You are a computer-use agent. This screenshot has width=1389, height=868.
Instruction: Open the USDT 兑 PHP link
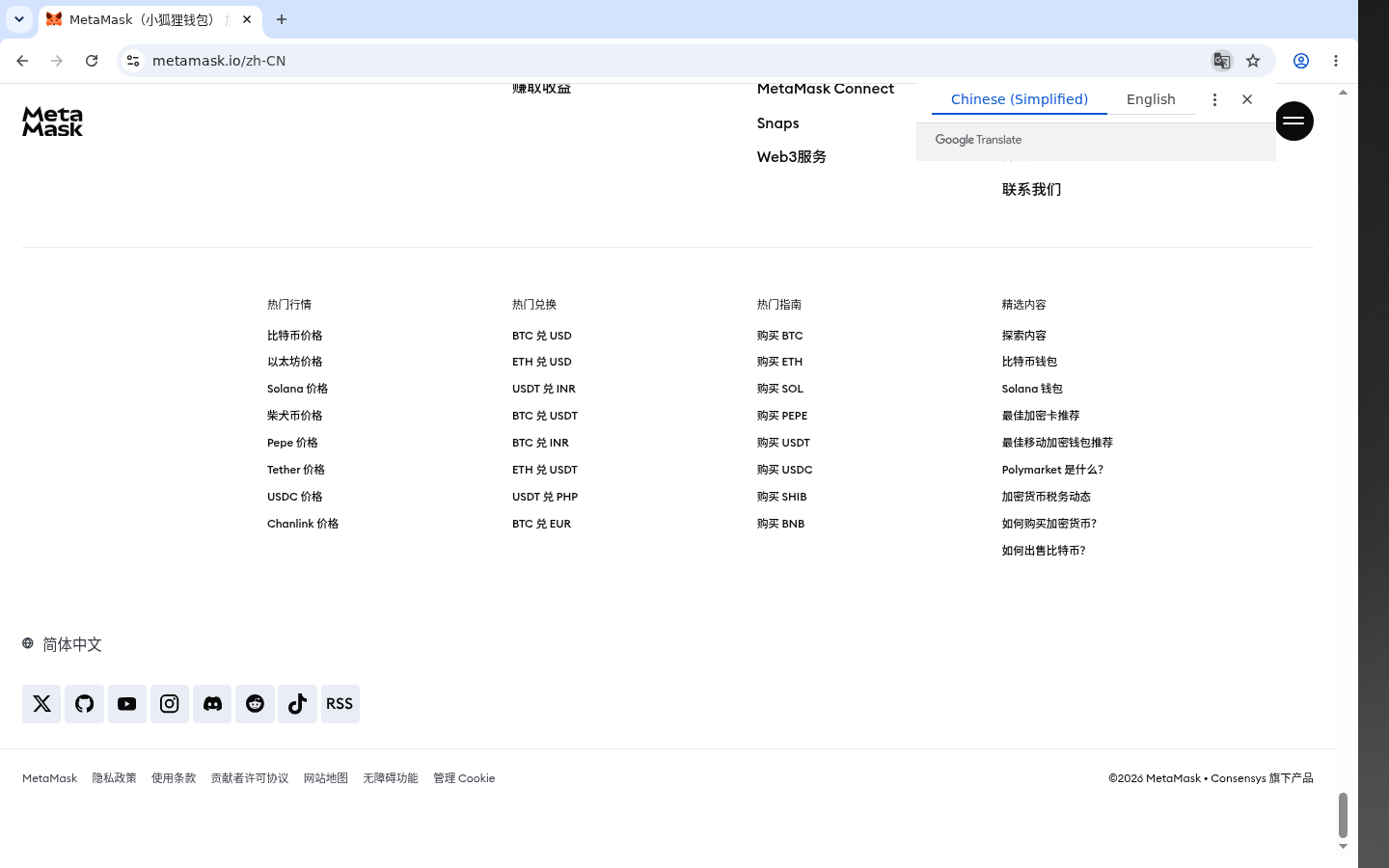point(545,497)
